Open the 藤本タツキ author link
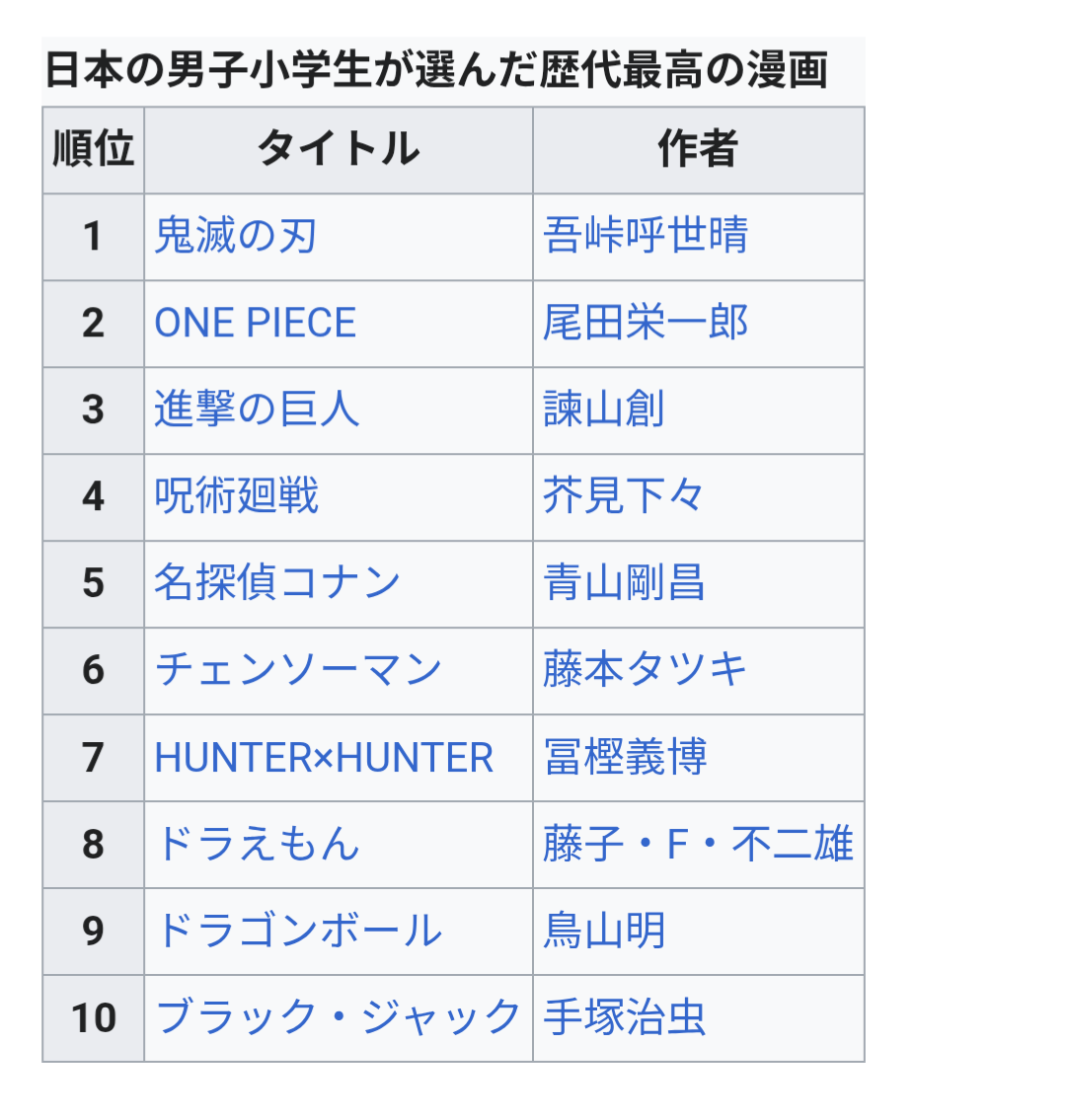 coord(646,670)
